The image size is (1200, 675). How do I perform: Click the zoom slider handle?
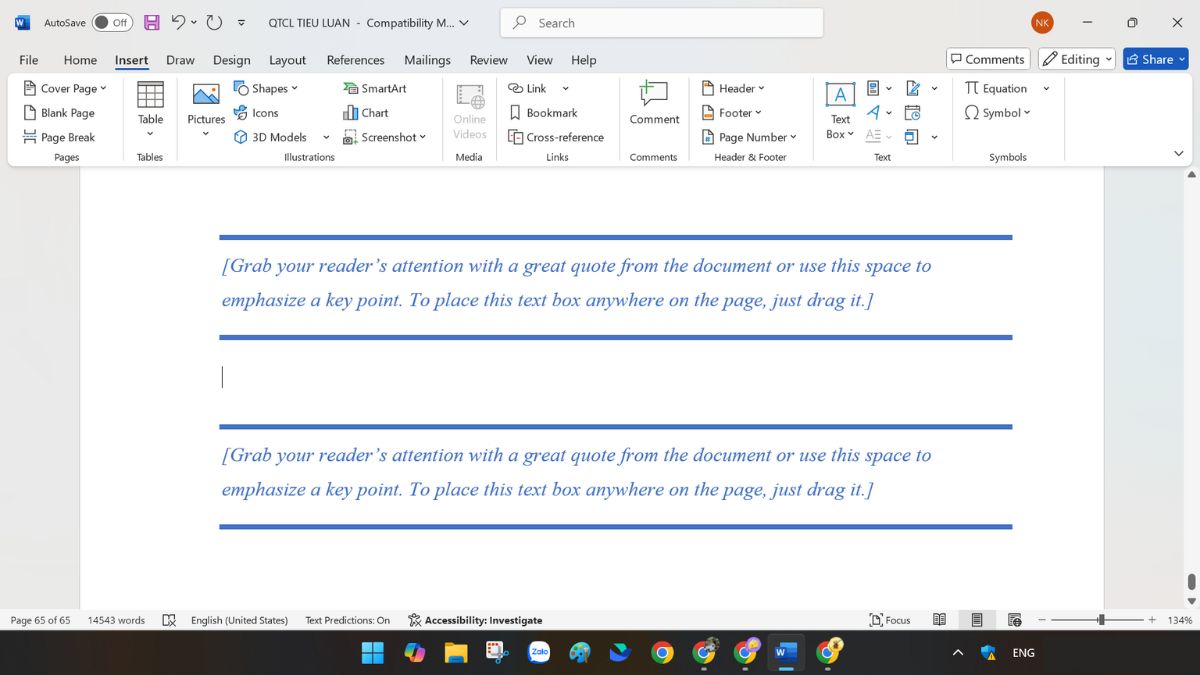point(1101,620)
